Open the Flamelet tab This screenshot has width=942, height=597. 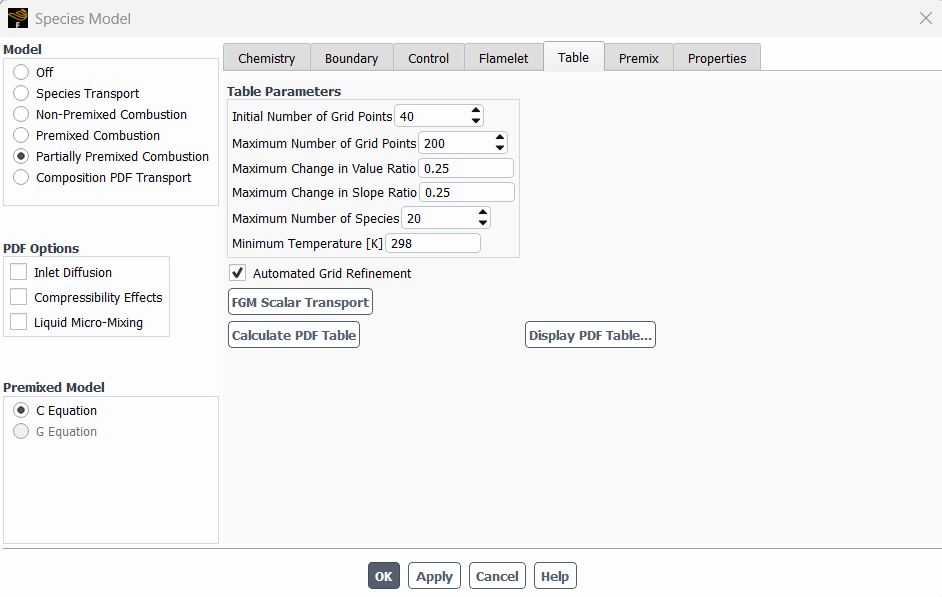point(503,58)
